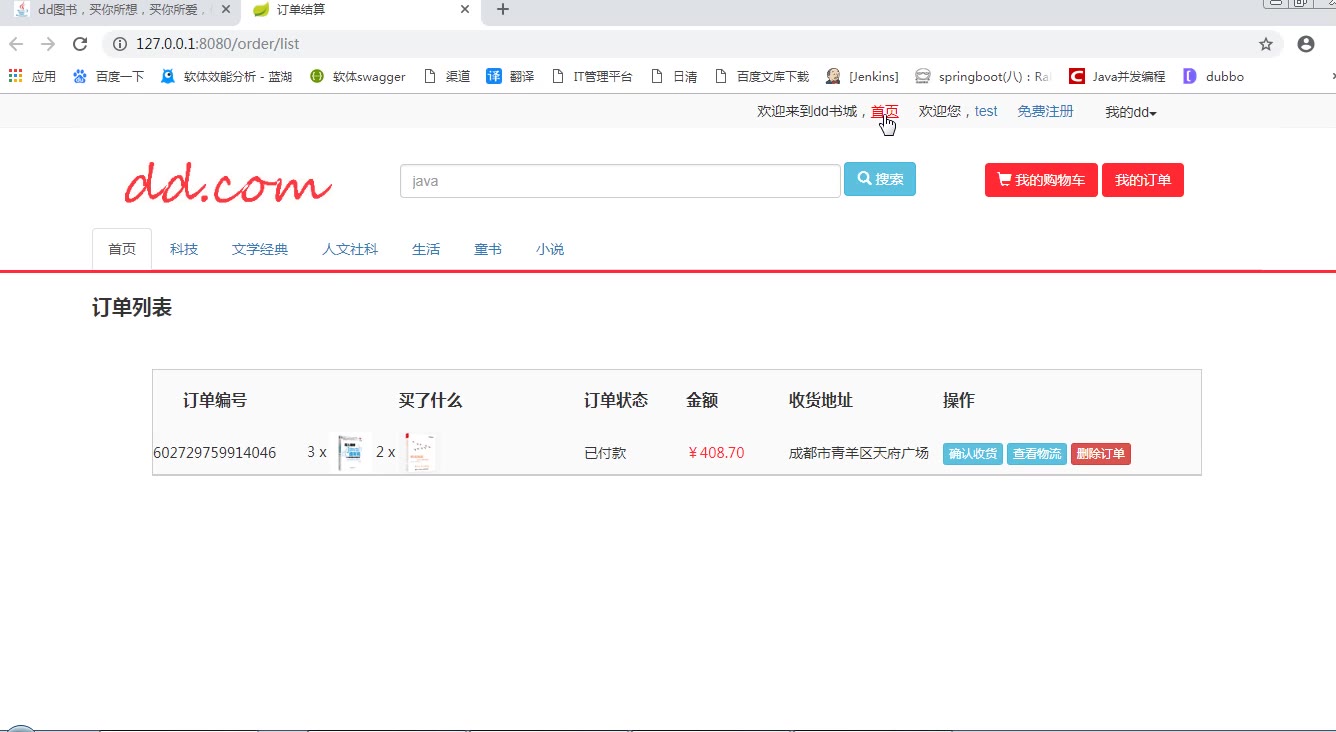Open 我的购物车 shopping cart
The image size is (1336, 732).
click(x=1041, y=180)
